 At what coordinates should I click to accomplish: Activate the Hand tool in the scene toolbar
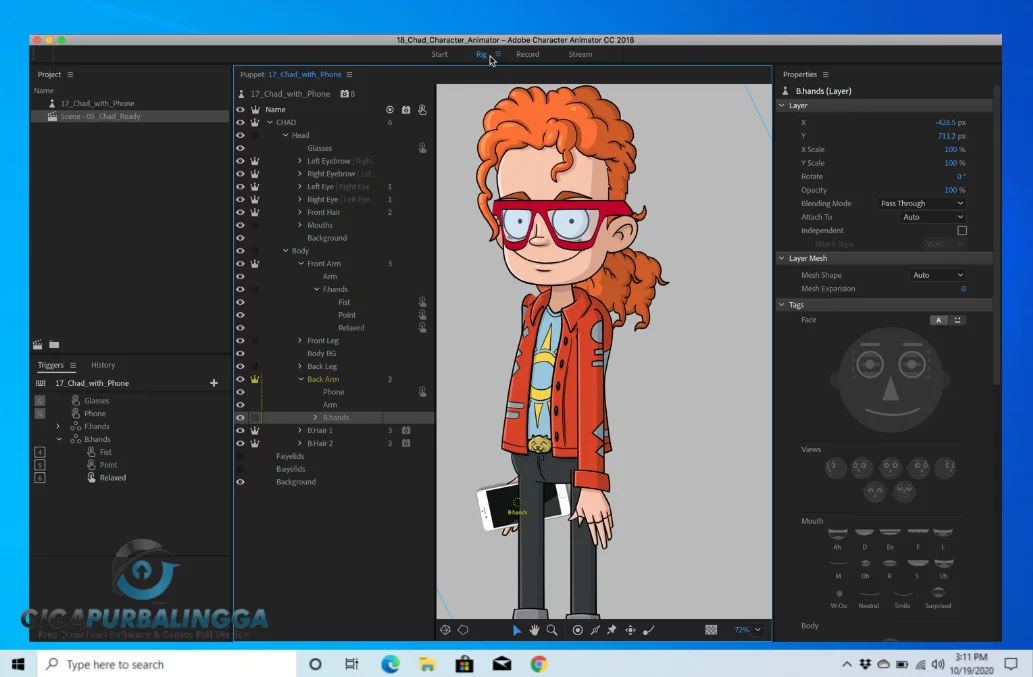pyautogui.click(x=534, y=630)
